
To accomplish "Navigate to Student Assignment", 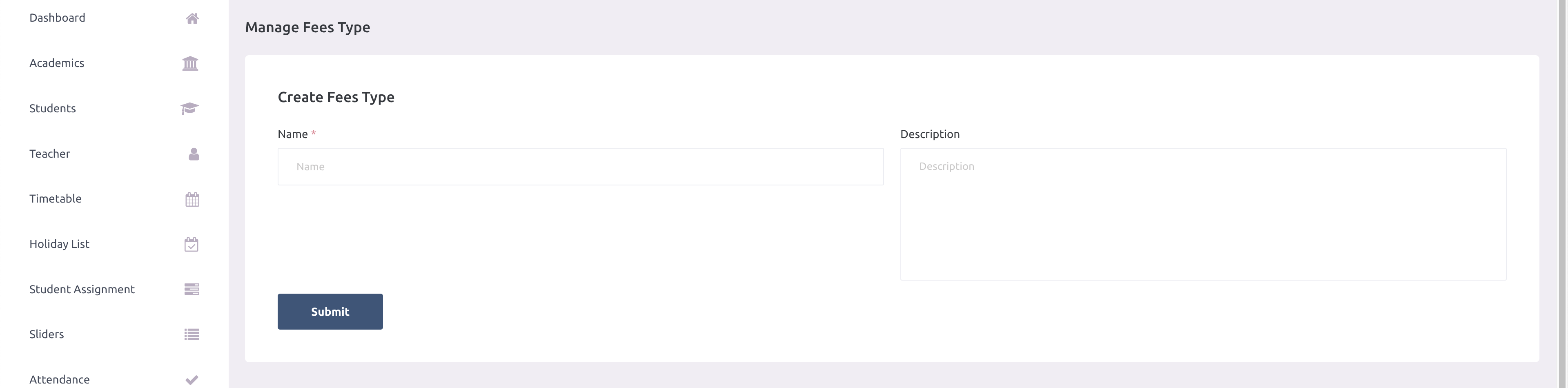I will 82,289.
